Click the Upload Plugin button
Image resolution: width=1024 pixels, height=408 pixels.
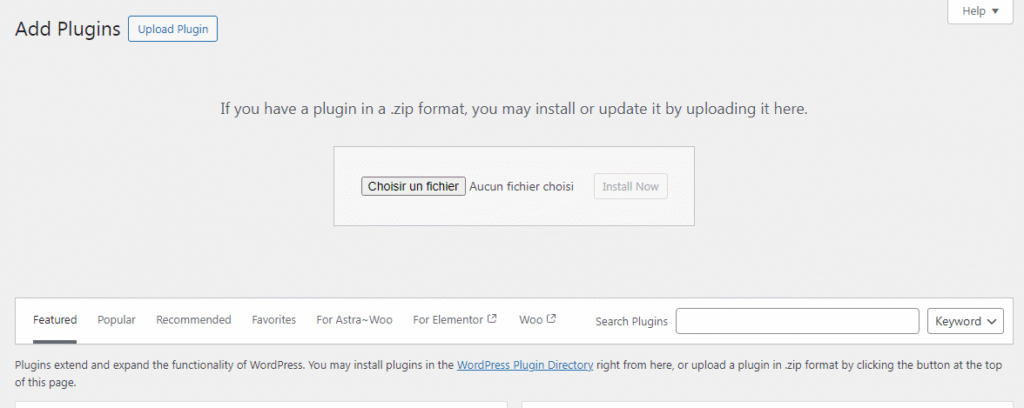(x=173, y=29)
